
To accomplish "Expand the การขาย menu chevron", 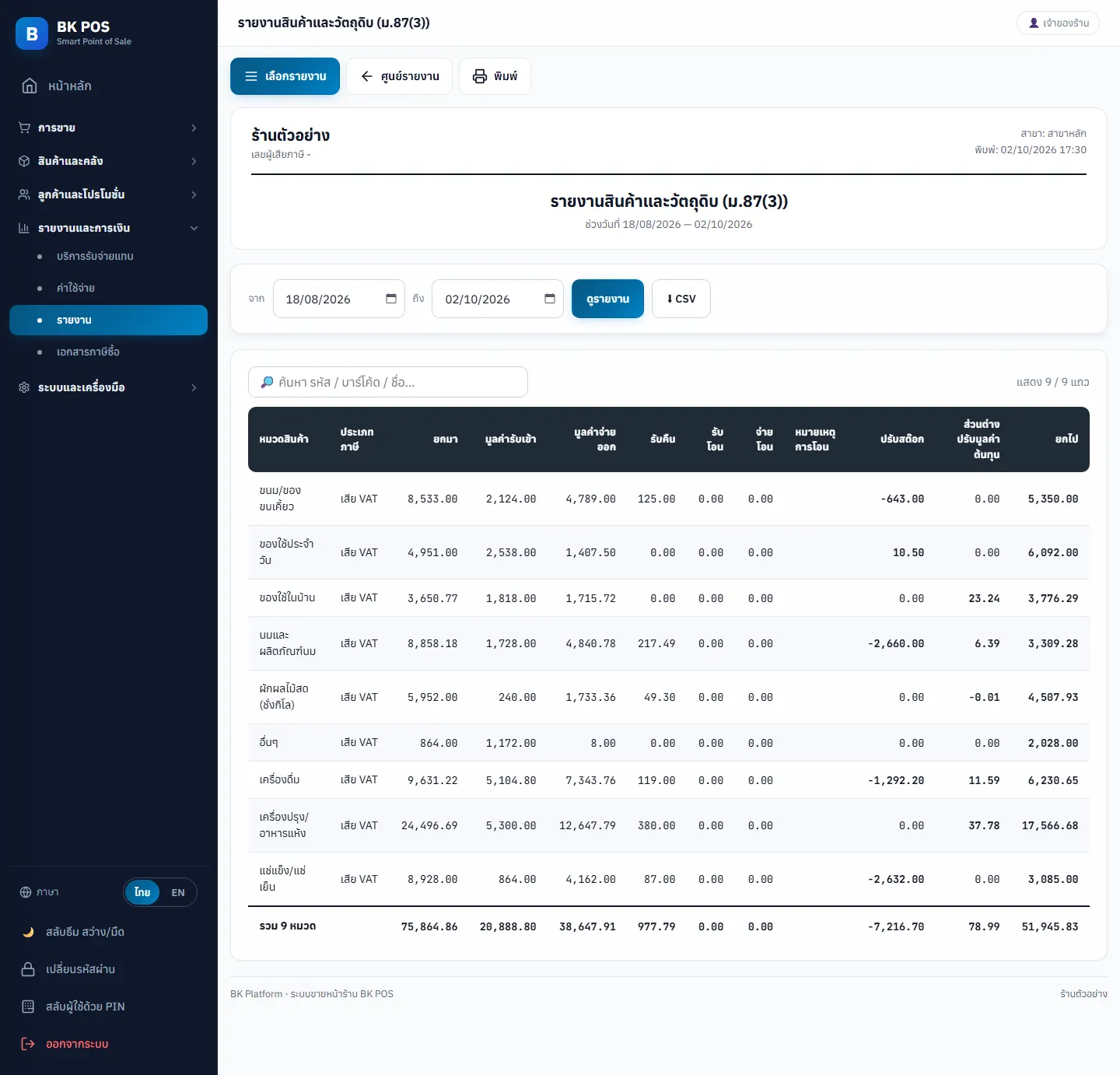I will [x=194, y=128].
